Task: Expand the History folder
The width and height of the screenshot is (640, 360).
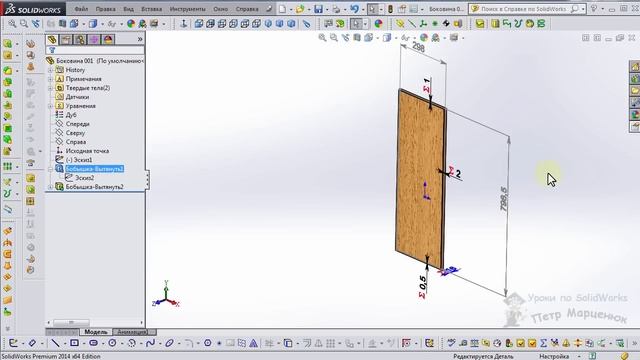Action: (51, 70)
